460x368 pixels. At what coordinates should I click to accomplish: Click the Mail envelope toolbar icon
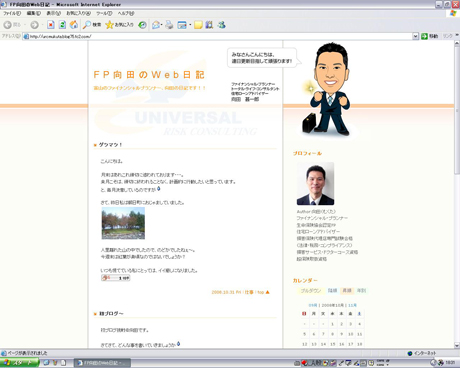click(x=156, y=25)
